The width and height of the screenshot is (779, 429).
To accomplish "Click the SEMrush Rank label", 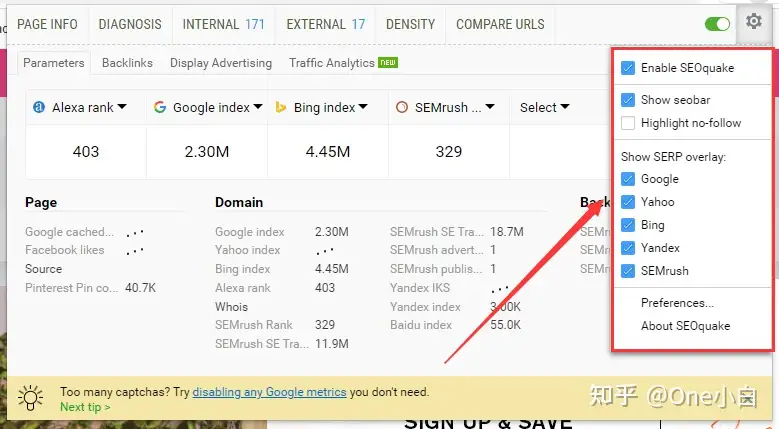I will 254,325.
